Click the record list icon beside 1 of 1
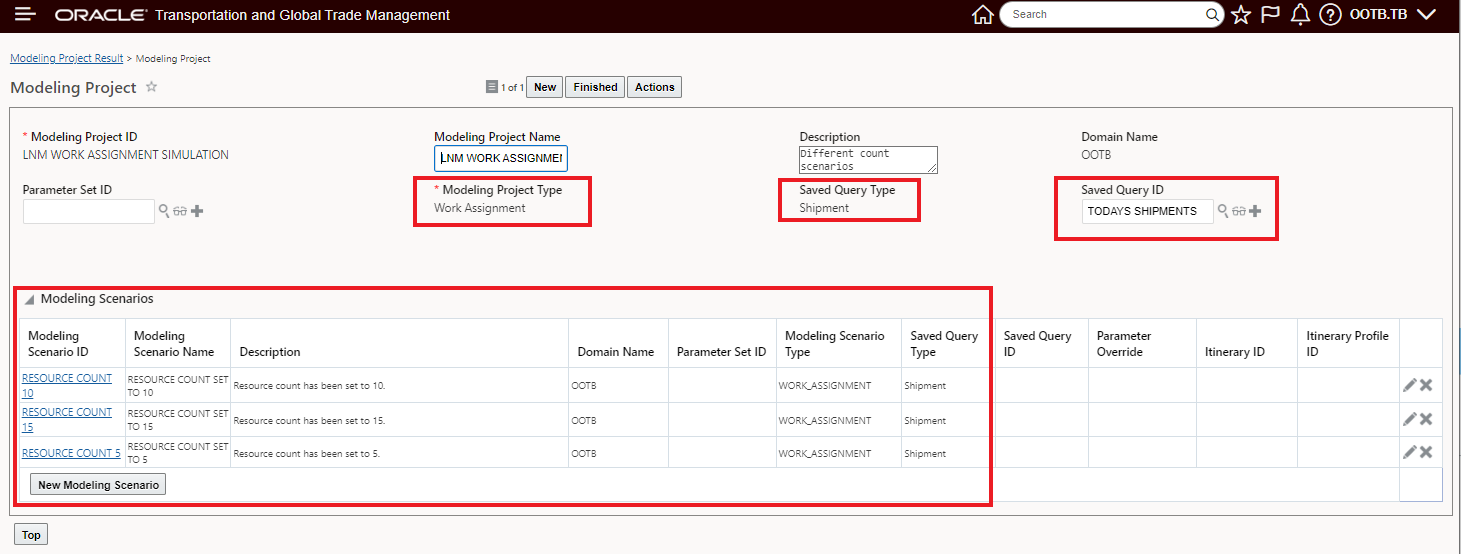The image size is (1461, 554). point(491,87)
